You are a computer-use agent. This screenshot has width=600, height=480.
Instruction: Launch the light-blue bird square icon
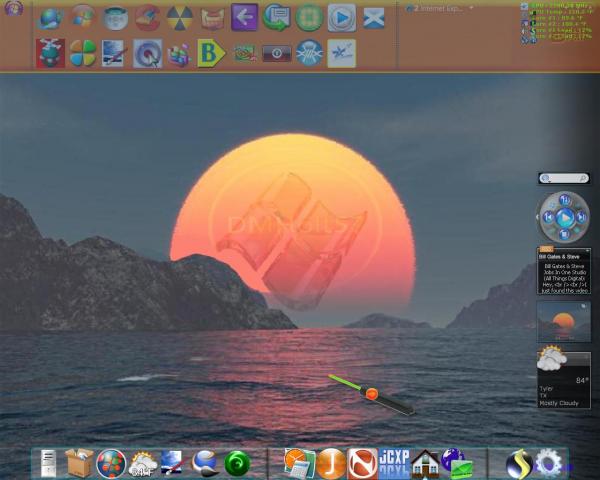click(x=342, y=54)
